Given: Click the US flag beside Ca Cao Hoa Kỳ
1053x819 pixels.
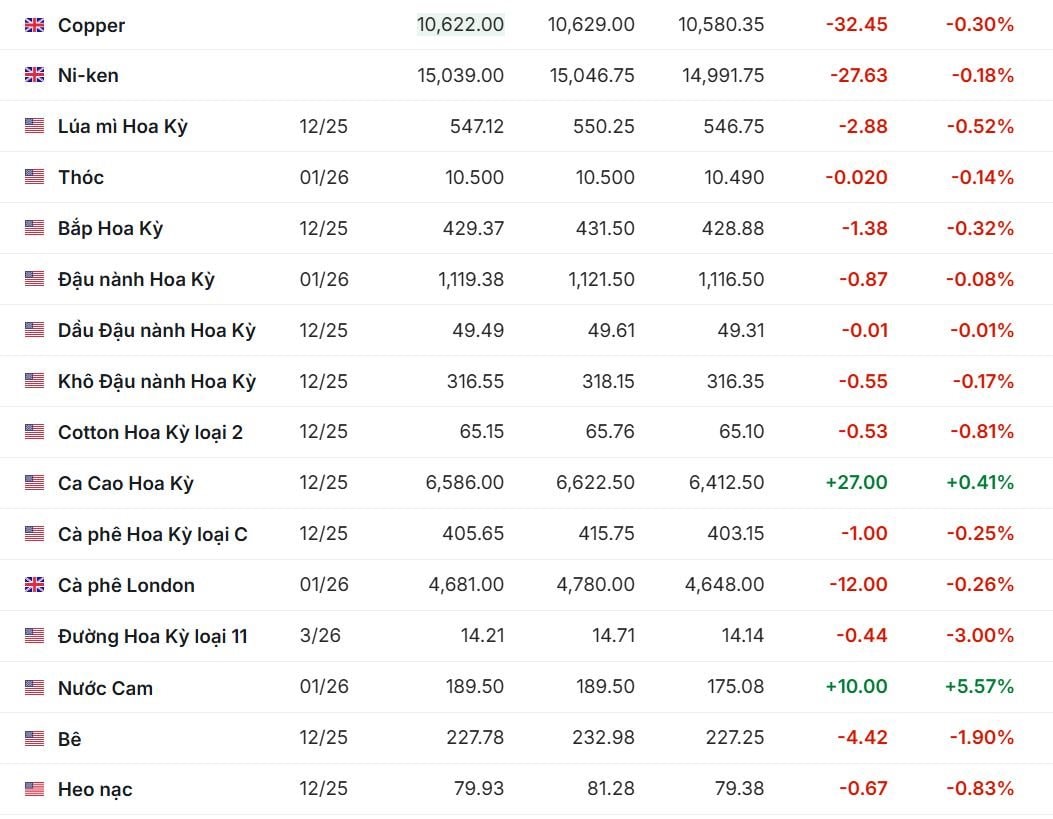Looking at the screenshot, I should (35, 483).
